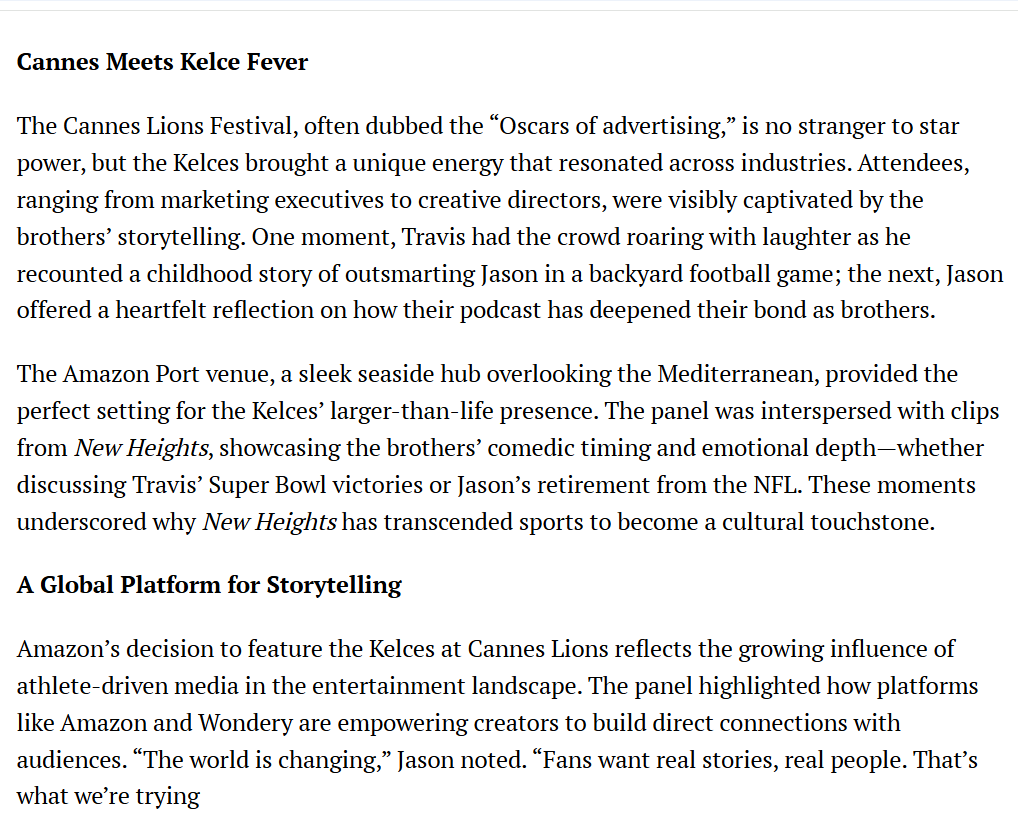Click the "Cannes Meets Kelce Fever" heading
Screen dimensions: 1018x832
[162, 62]
